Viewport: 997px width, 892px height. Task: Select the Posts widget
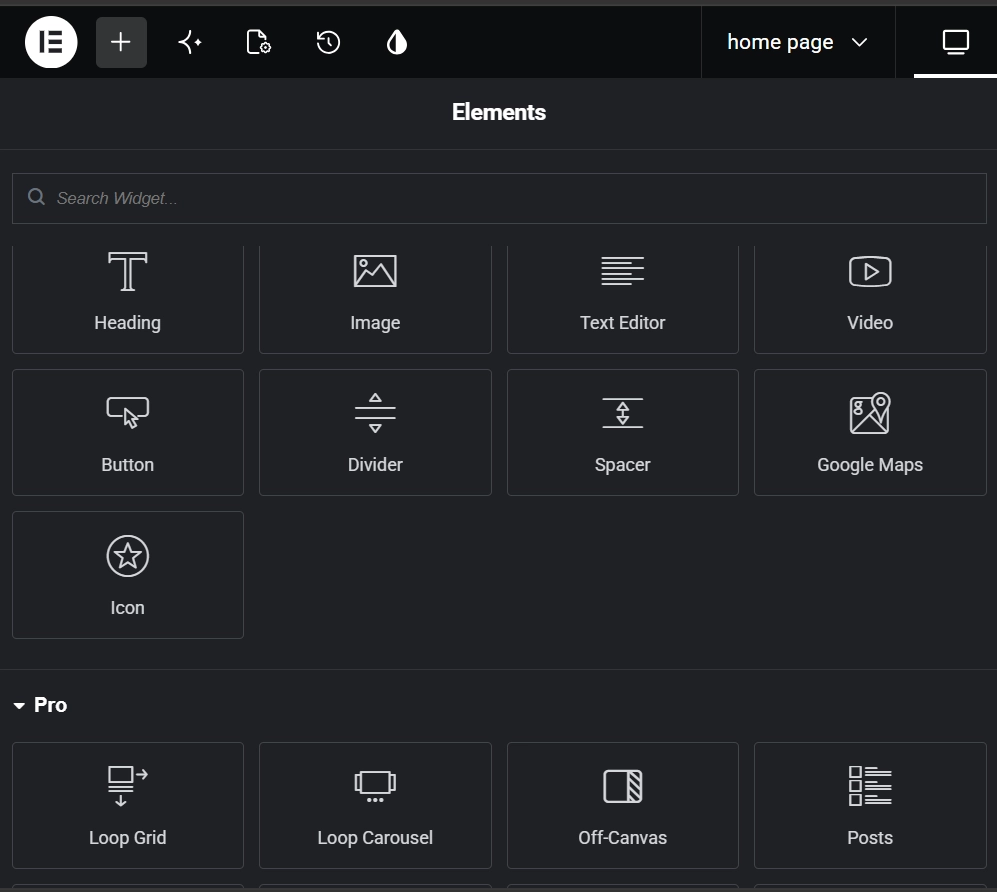870,805
